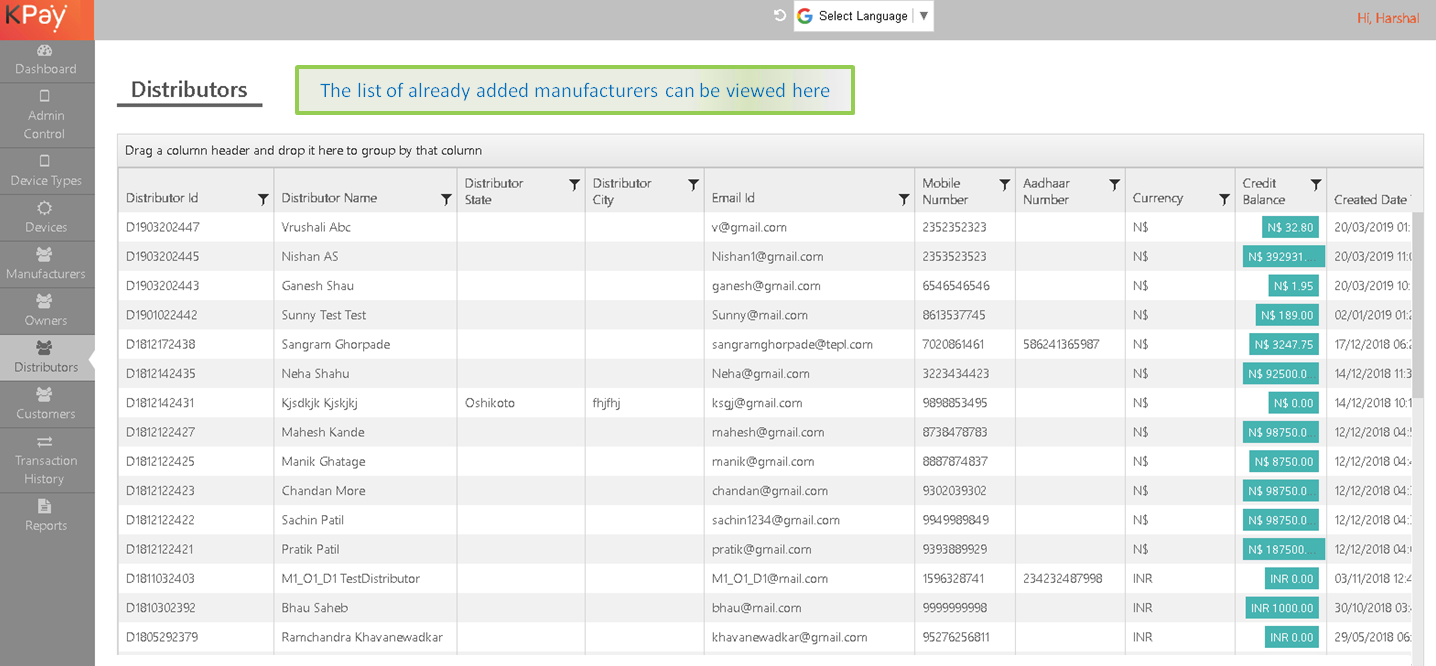Open filter for Distributor Name column

(x=446, y=200)
